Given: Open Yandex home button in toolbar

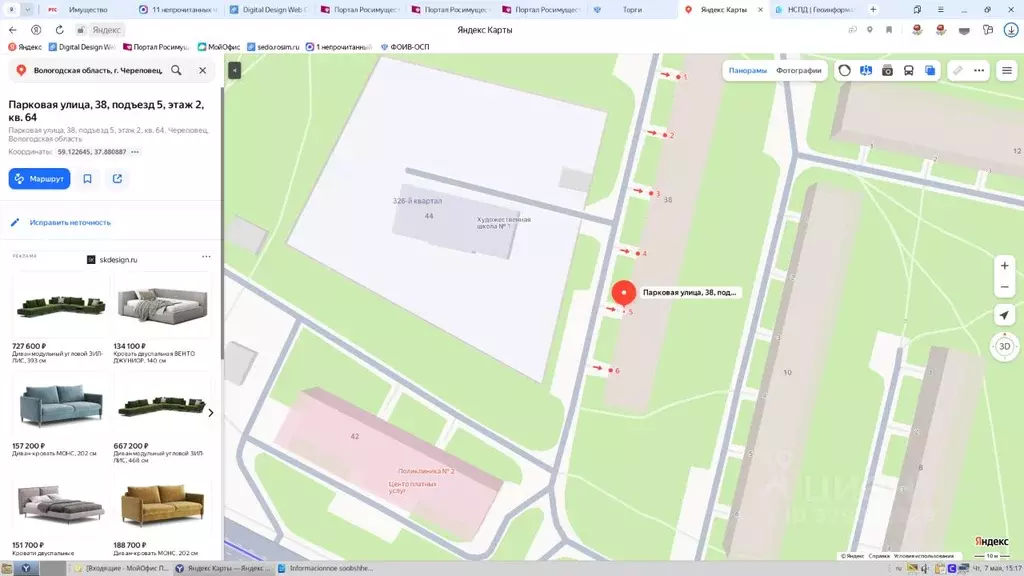Looking at the screenshot, I should [x=36, y=30].
